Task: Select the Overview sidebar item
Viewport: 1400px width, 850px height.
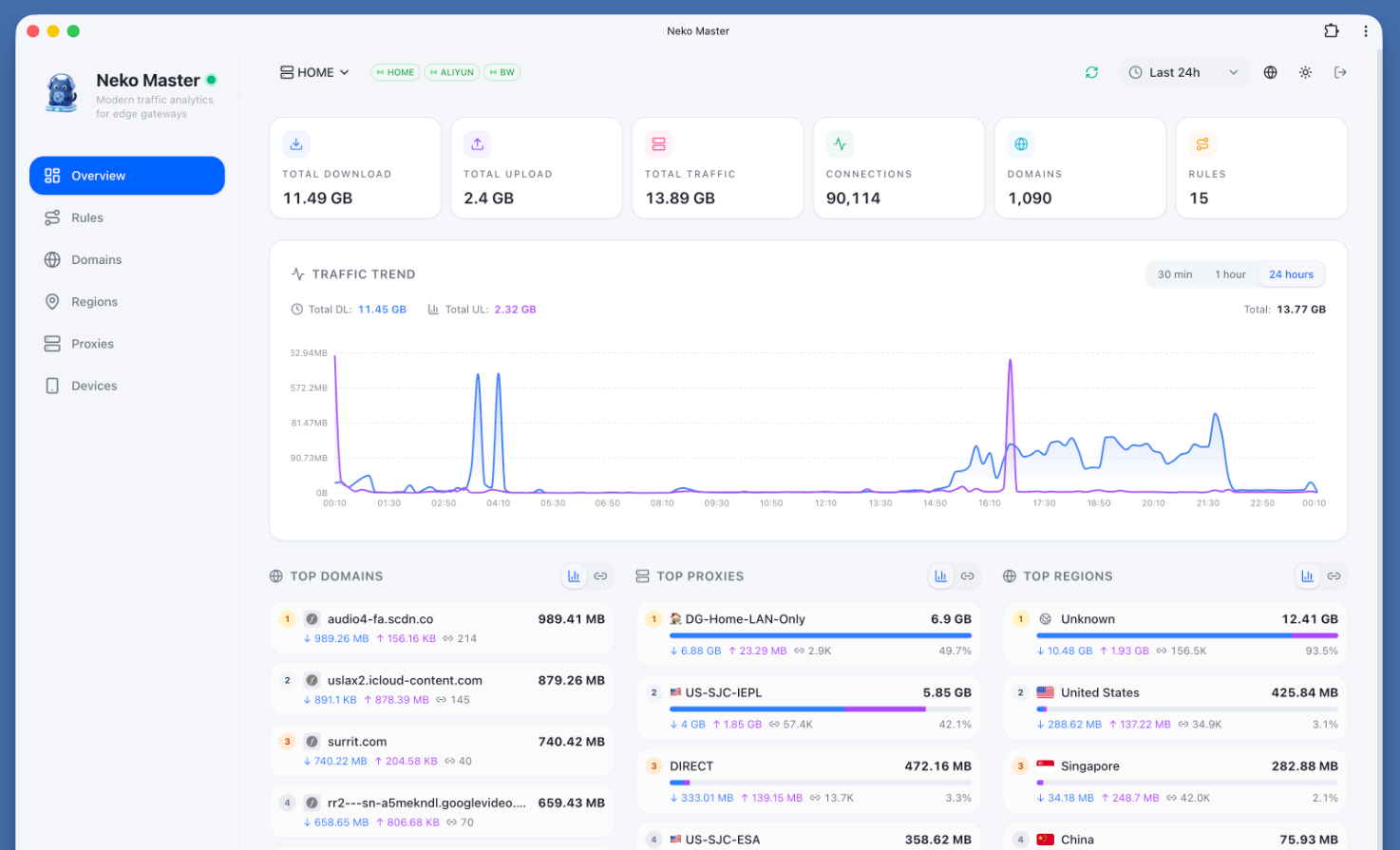Action: pyautogui.click(x=127, y=176)
